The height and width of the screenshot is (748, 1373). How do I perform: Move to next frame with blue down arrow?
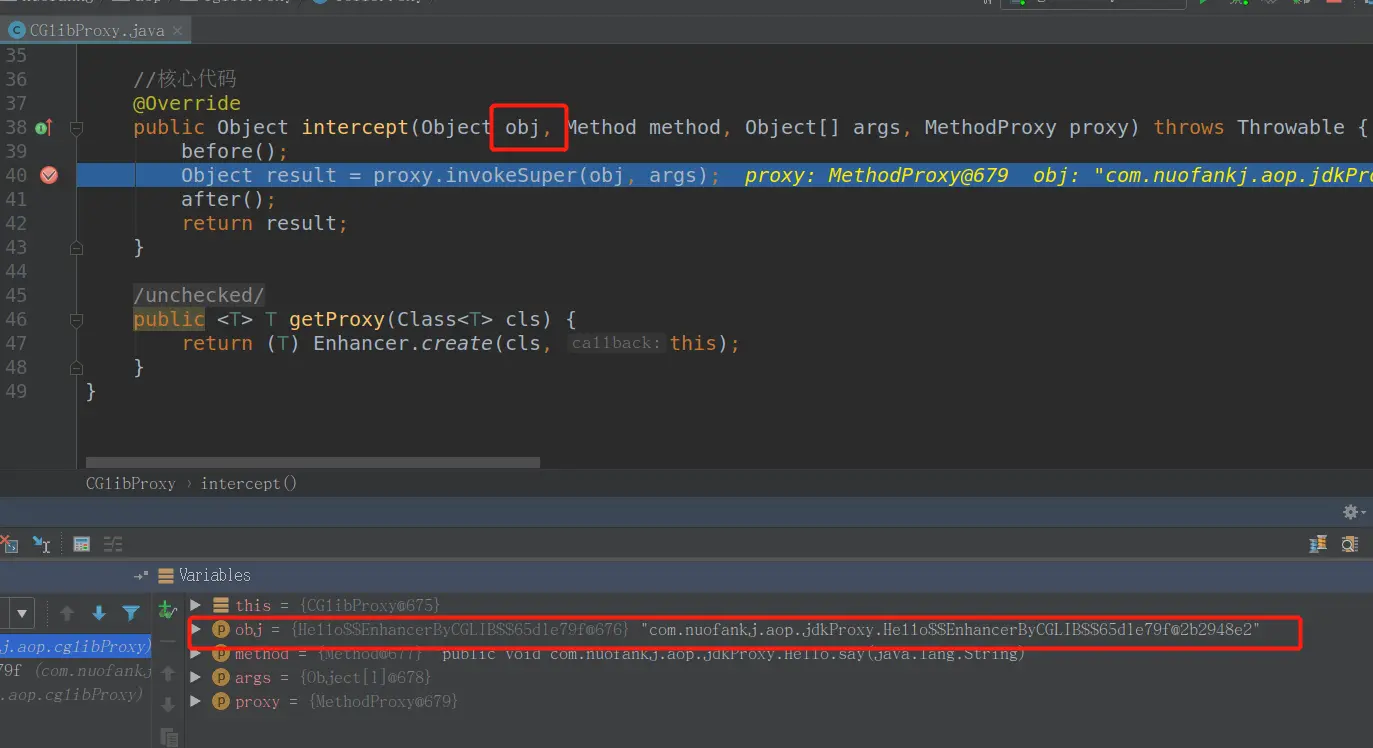point(99,613)
